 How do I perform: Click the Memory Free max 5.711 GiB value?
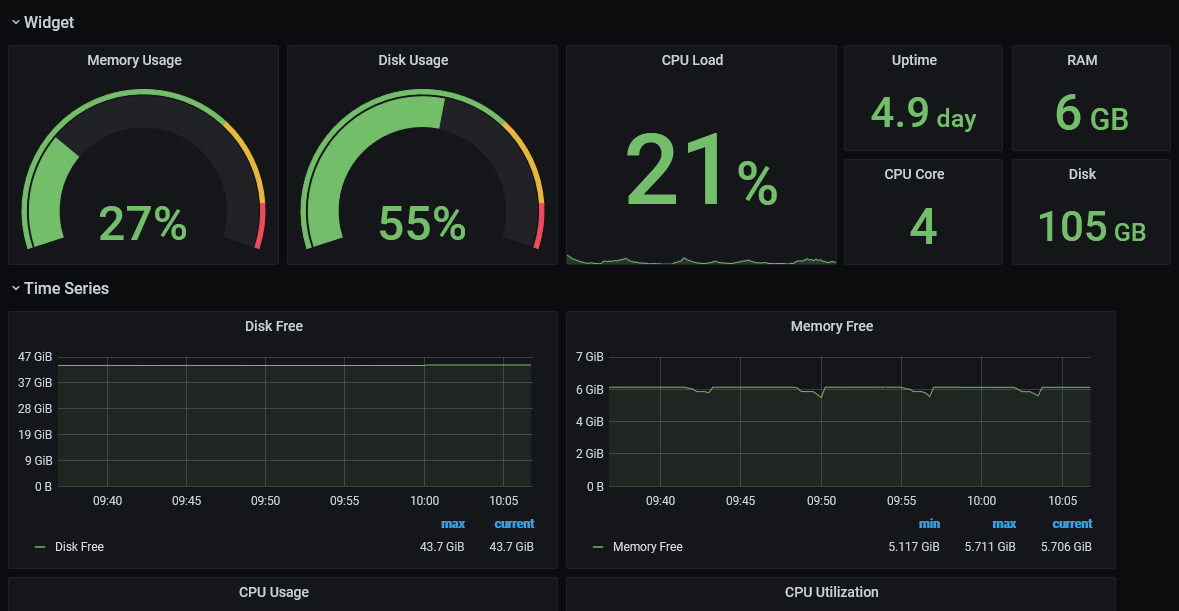pyautogui.click(x=990, y=547)
